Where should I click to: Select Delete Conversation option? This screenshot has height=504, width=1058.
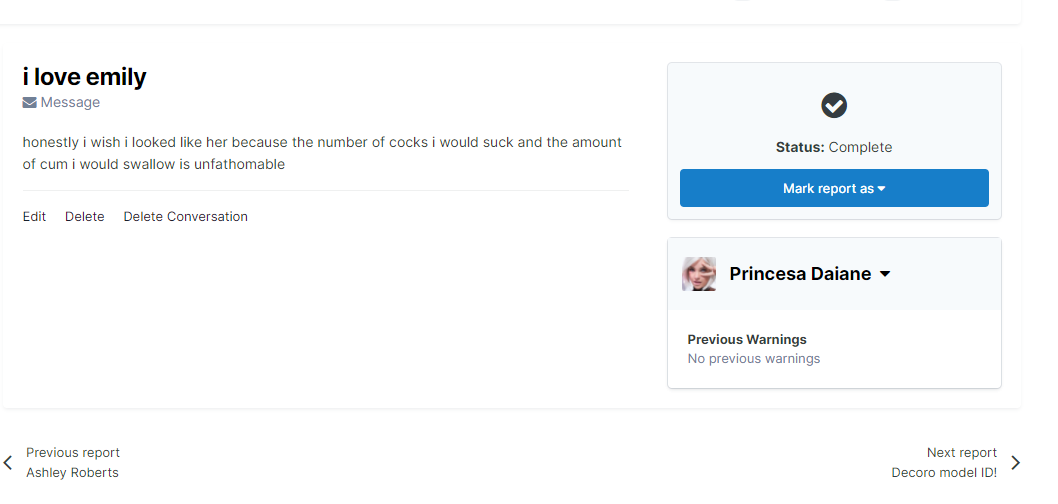185,216
